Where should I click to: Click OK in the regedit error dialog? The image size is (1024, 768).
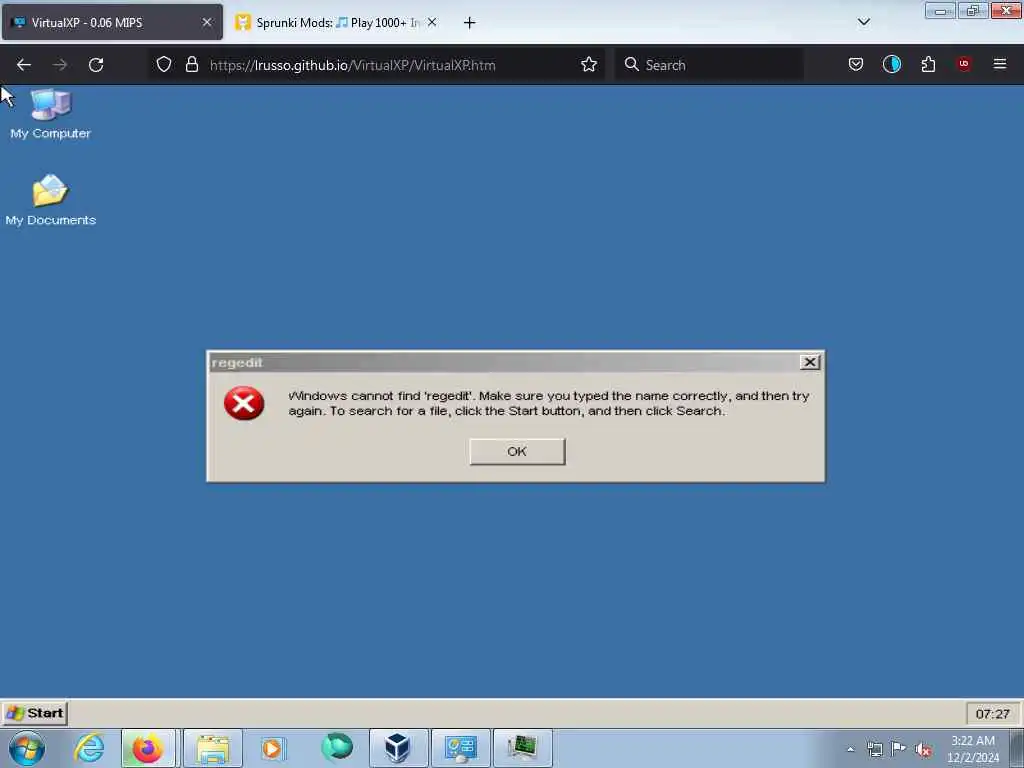[517, 451]
